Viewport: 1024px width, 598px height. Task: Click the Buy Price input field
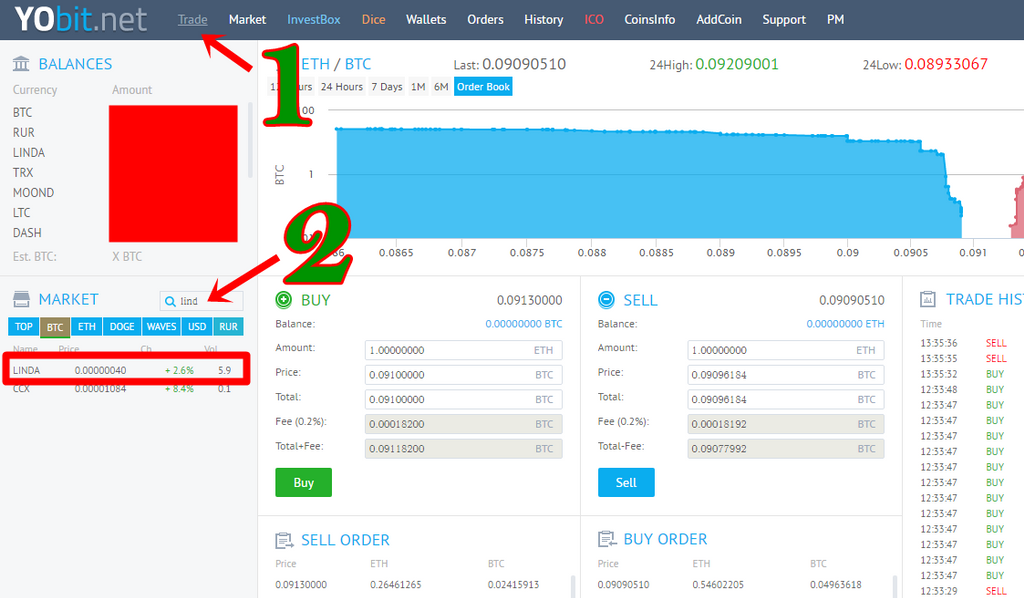point(464,375)
